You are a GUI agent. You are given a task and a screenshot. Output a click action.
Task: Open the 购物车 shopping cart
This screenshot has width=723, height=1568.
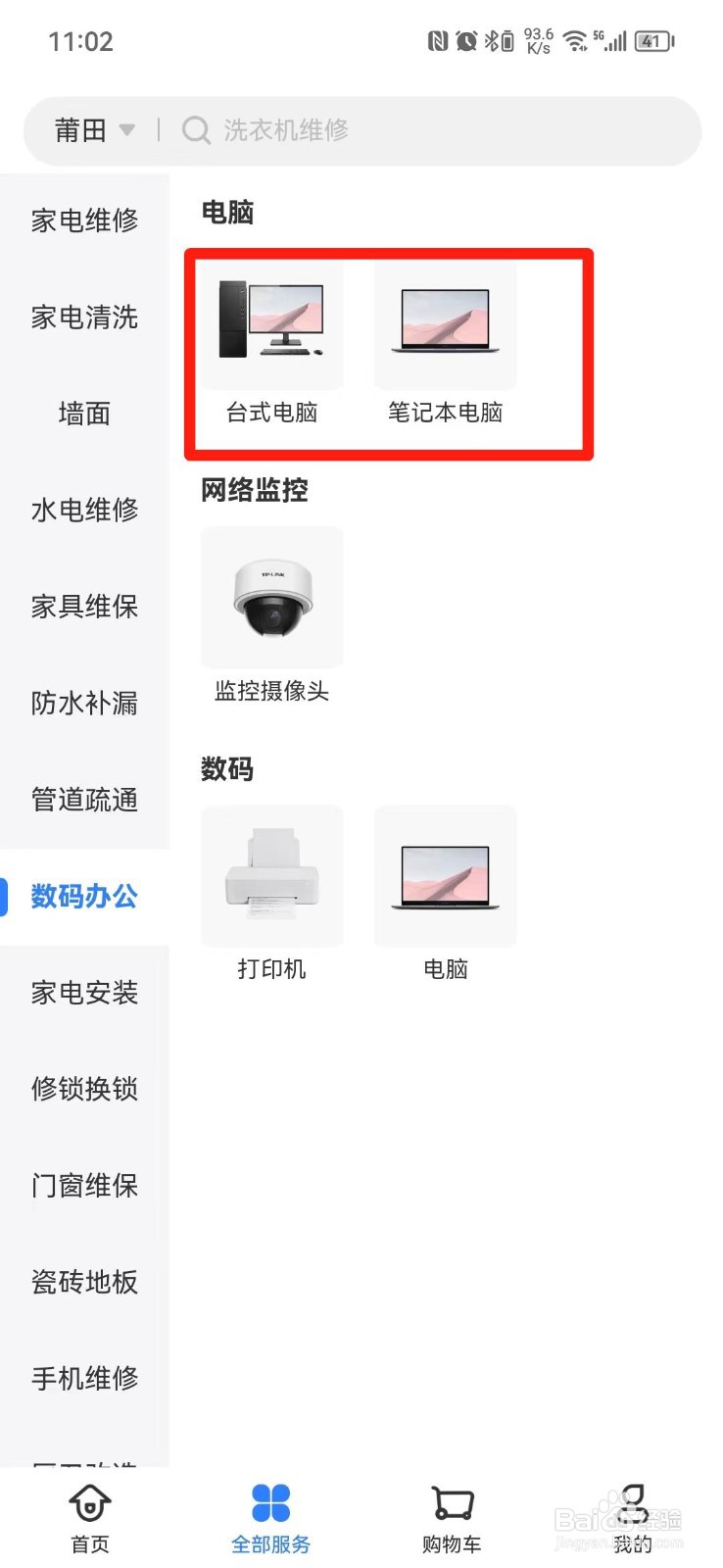click(452, 1519)
